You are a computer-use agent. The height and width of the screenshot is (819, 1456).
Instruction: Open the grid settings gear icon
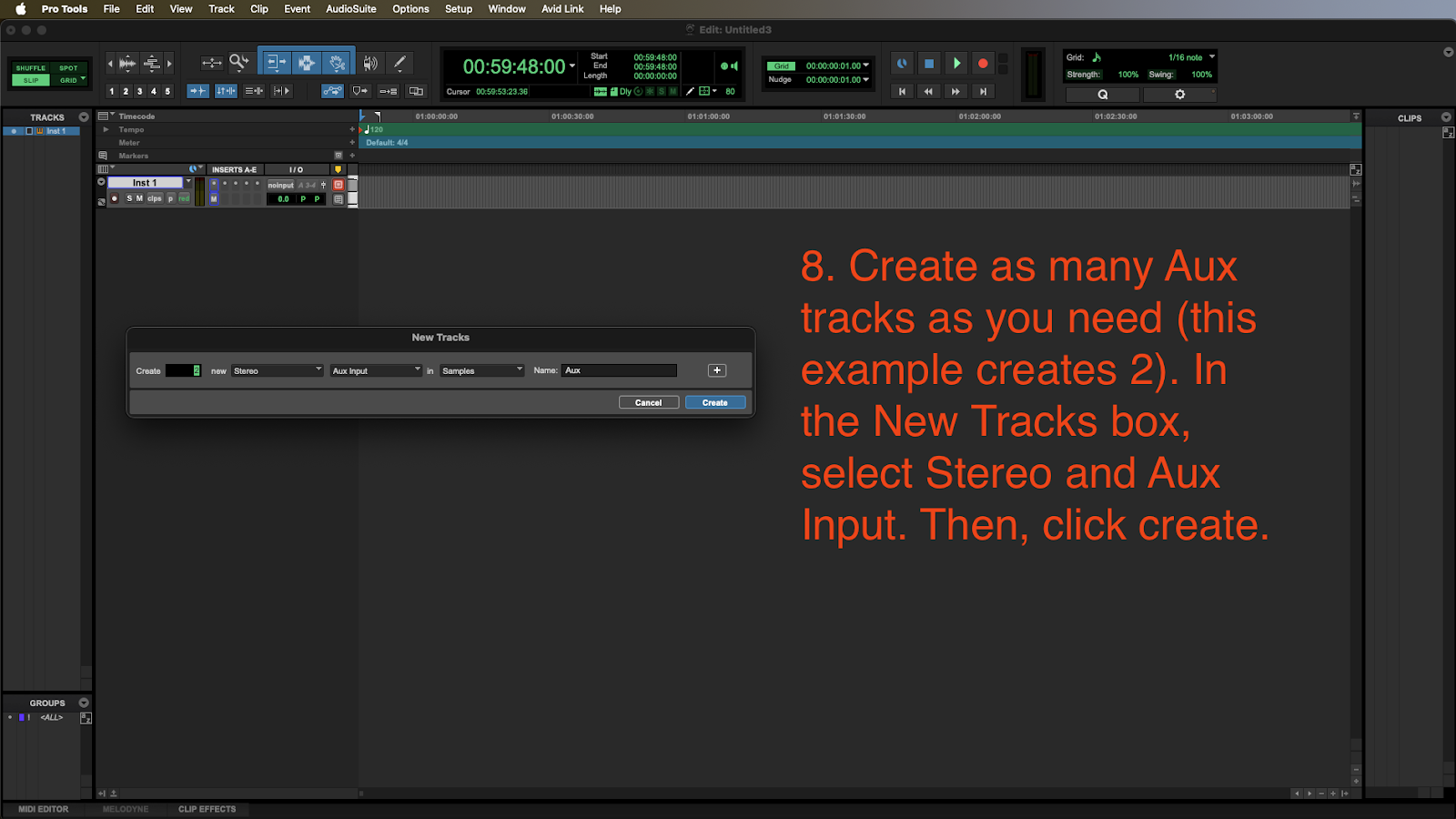[x=1179, y=95]
